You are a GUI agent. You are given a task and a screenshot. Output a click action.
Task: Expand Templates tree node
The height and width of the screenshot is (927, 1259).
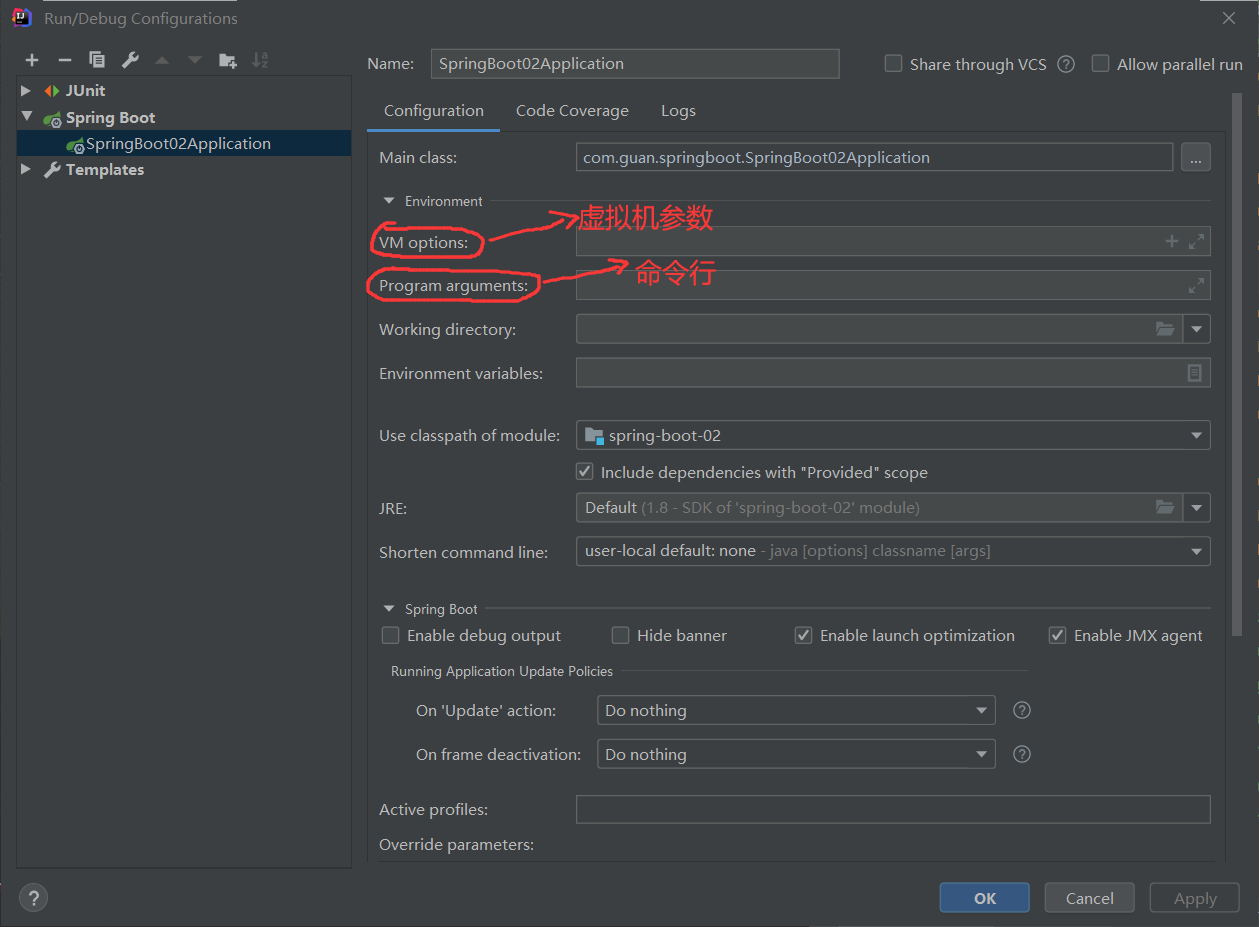pyautogui.click(x=27, y=169)
